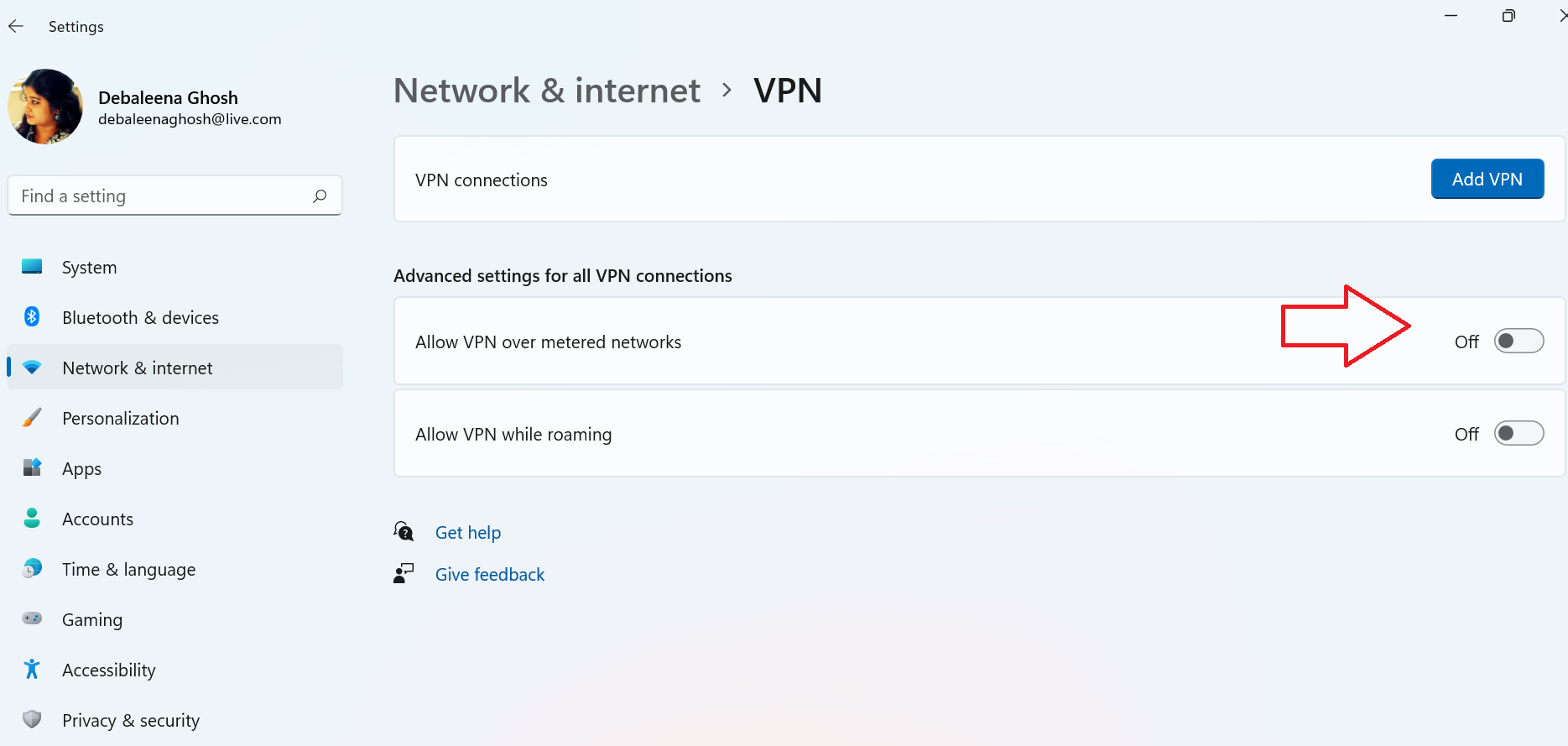Image resolution: width=1568 pixels, height=746 pixels.
Task: Open the Give feedback link
Action: point(490,575)
